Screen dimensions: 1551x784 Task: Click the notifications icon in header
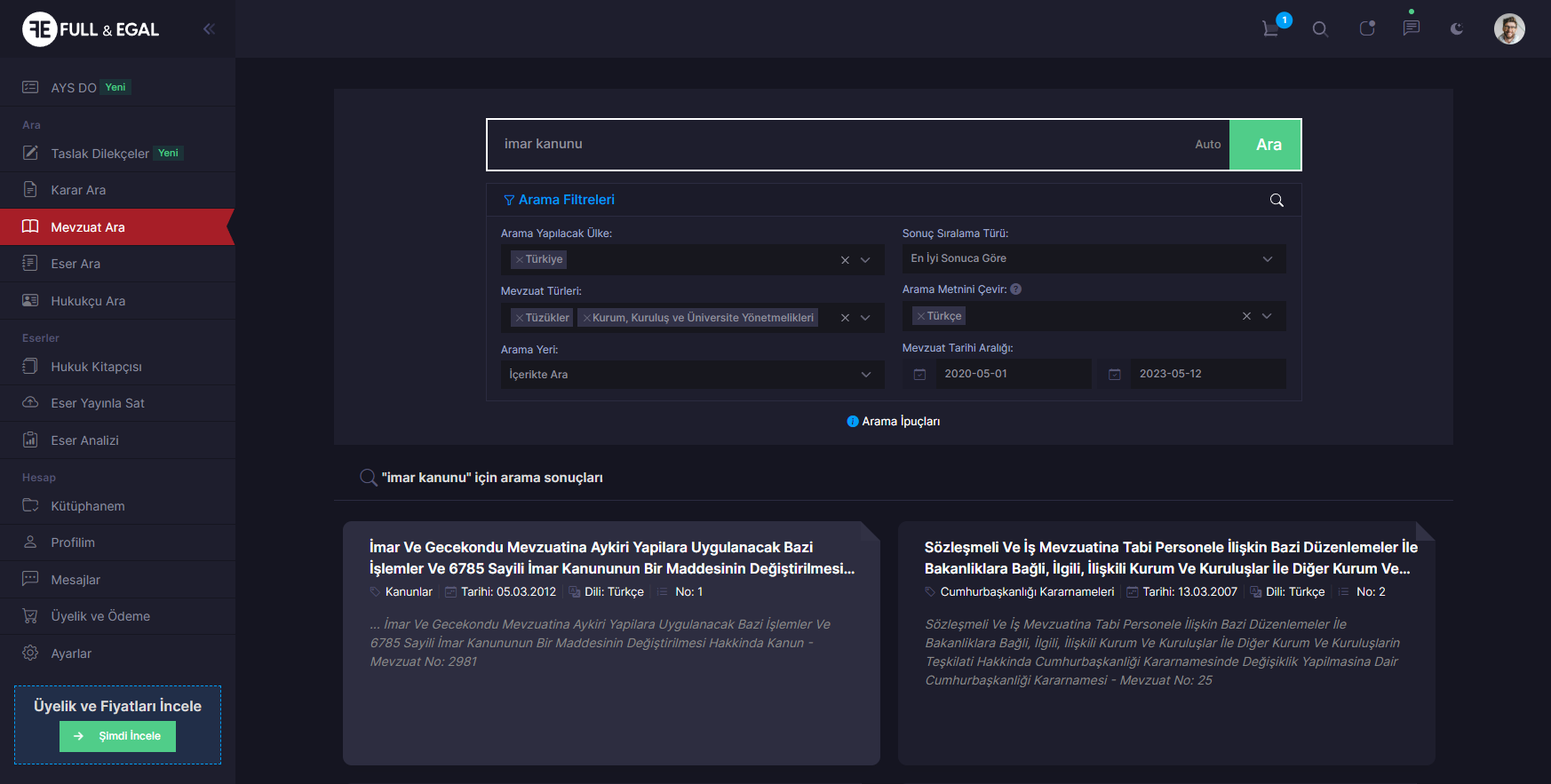1367,29
